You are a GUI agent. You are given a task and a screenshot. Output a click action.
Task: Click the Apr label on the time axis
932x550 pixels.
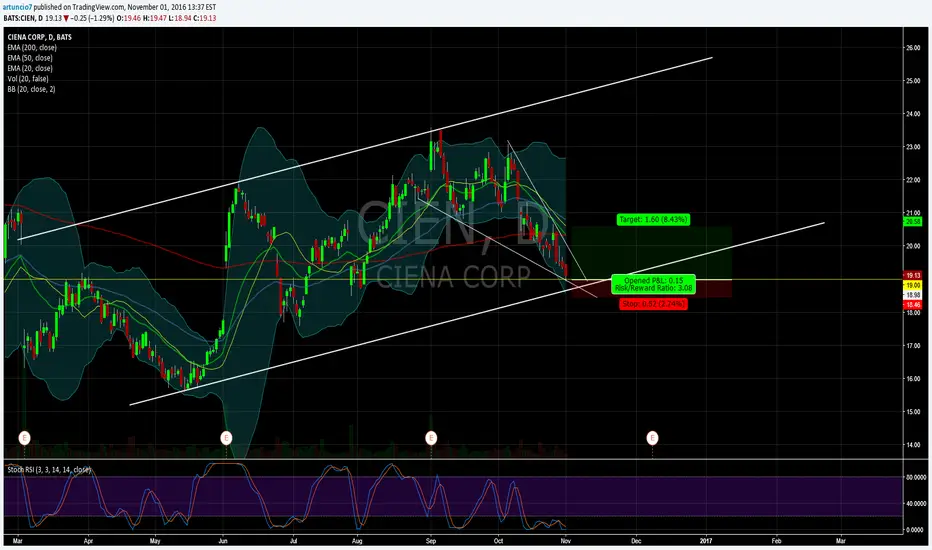click(89, 541)
